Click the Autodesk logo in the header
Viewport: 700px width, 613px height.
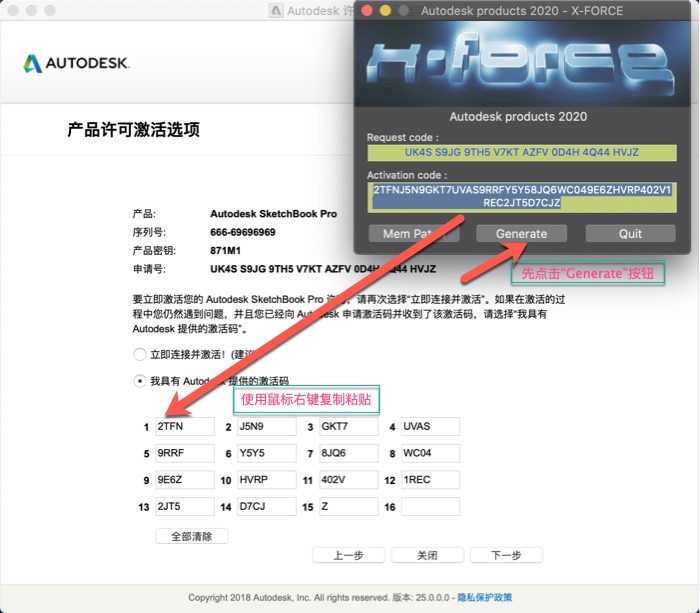point(76,63)
